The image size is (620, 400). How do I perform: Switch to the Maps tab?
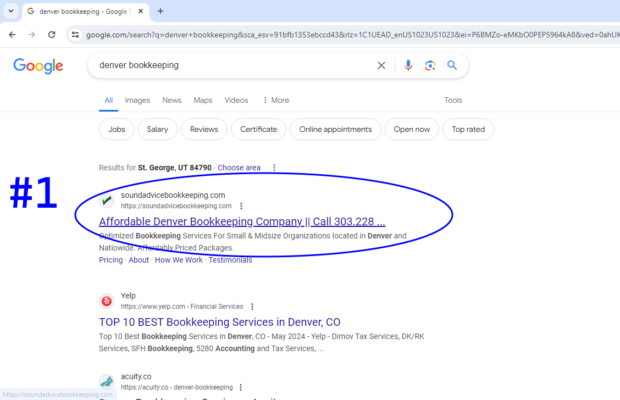click(x=203, y=100)
